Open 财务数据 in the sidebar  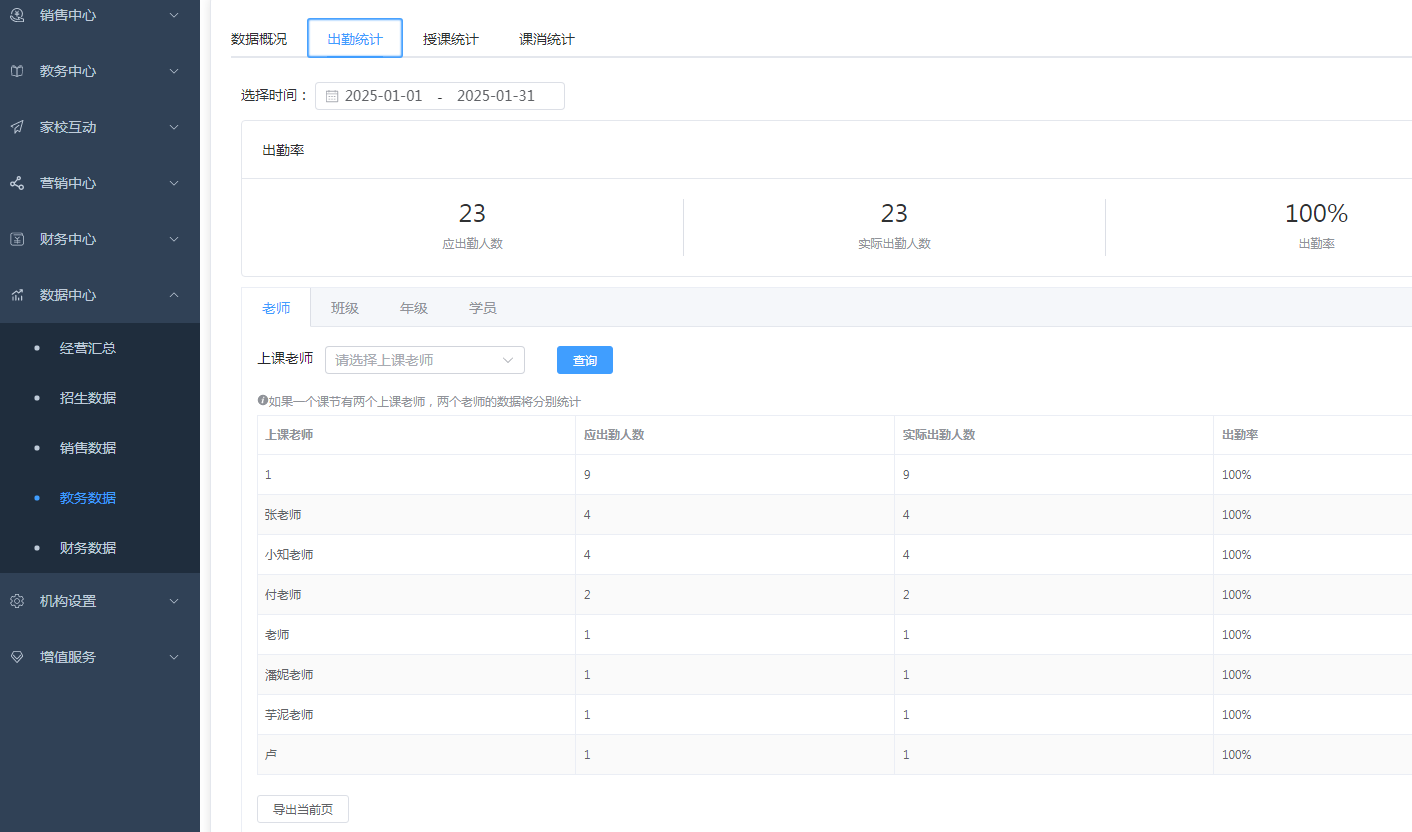point(88,548)
